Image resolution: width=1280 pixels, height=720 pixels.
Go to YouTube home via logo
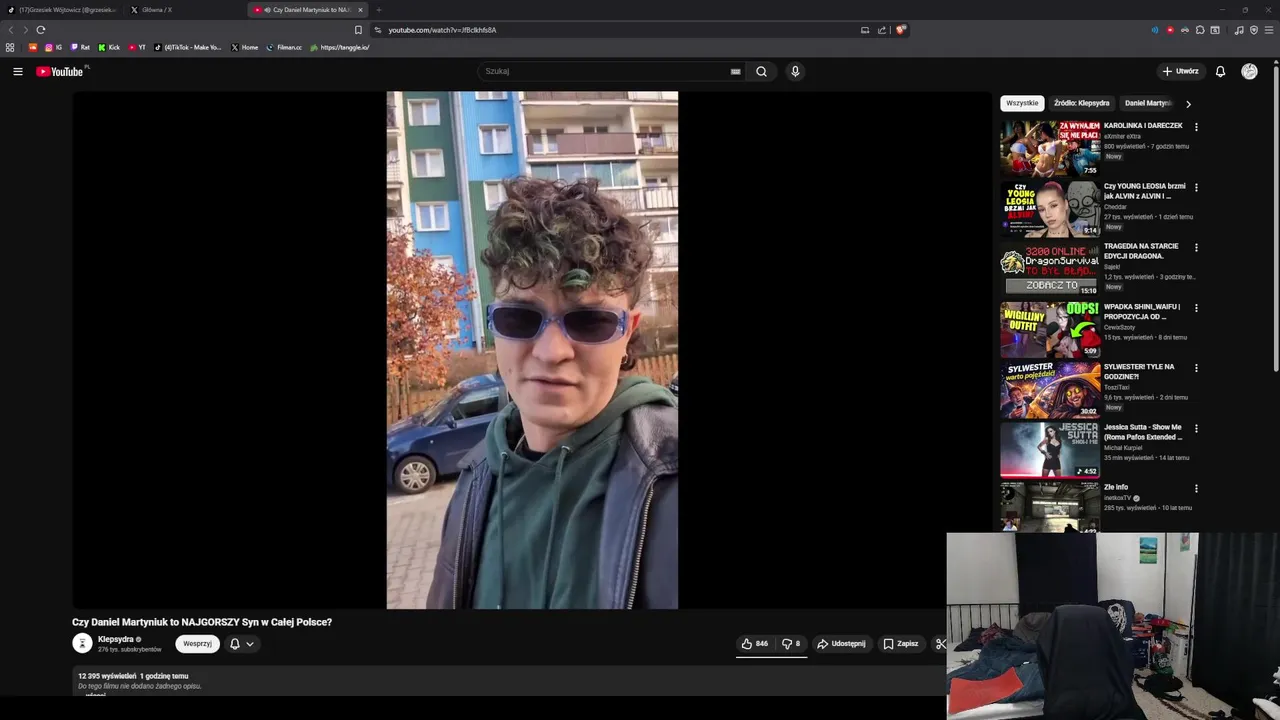60,71
